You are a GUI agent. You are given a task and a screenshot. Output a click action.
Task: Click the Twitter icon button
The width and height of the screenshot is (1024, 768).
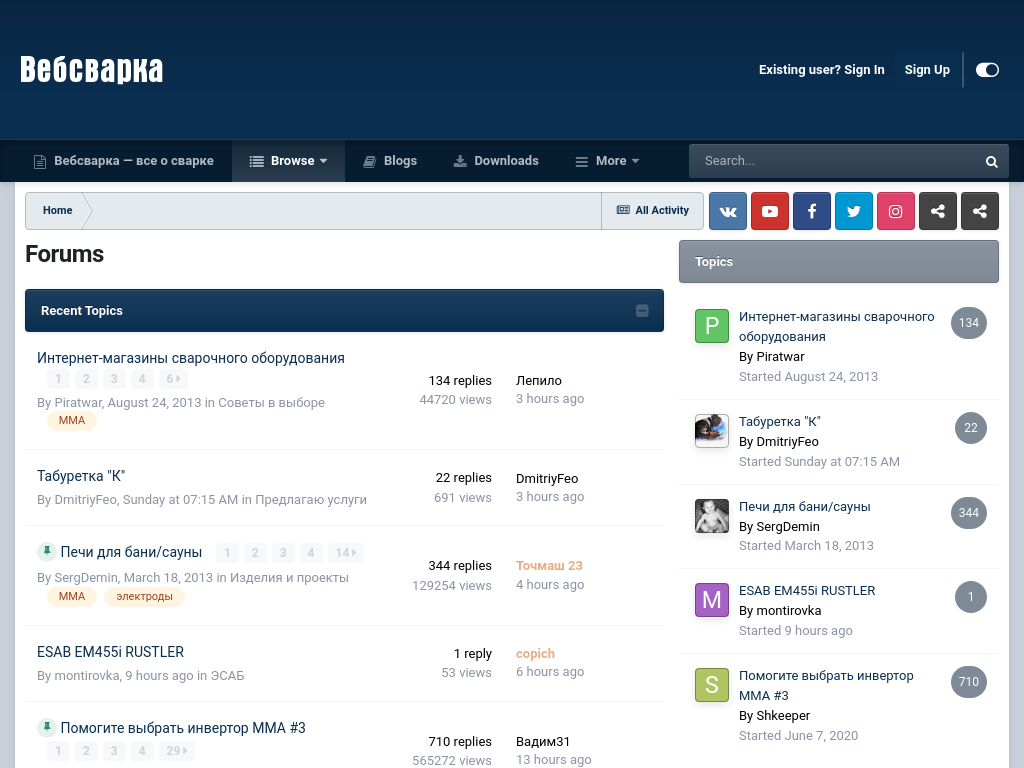tap(854, 211)
